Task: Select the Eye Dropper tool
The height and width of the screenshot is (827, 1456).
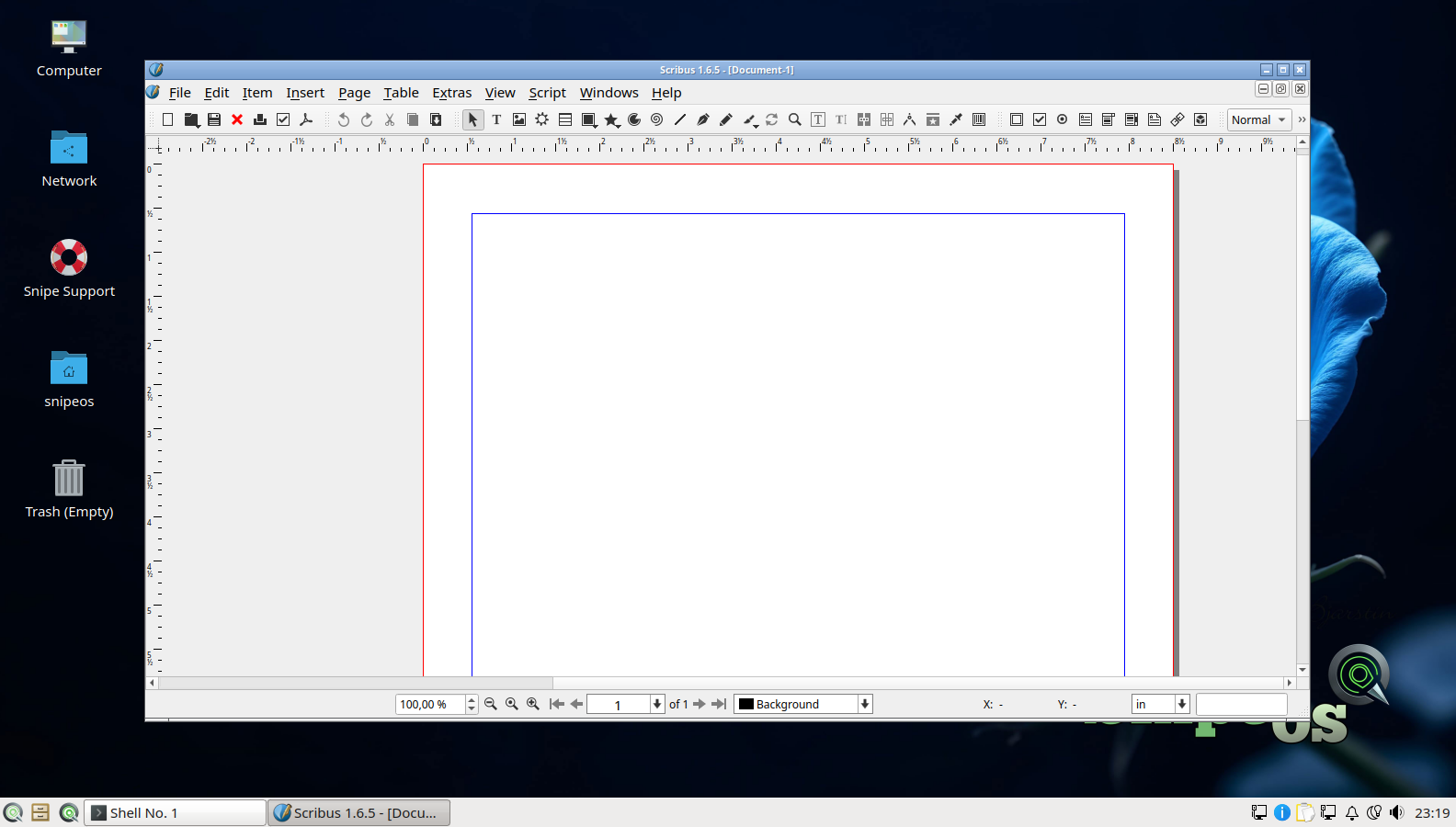Action: point(956,119)
